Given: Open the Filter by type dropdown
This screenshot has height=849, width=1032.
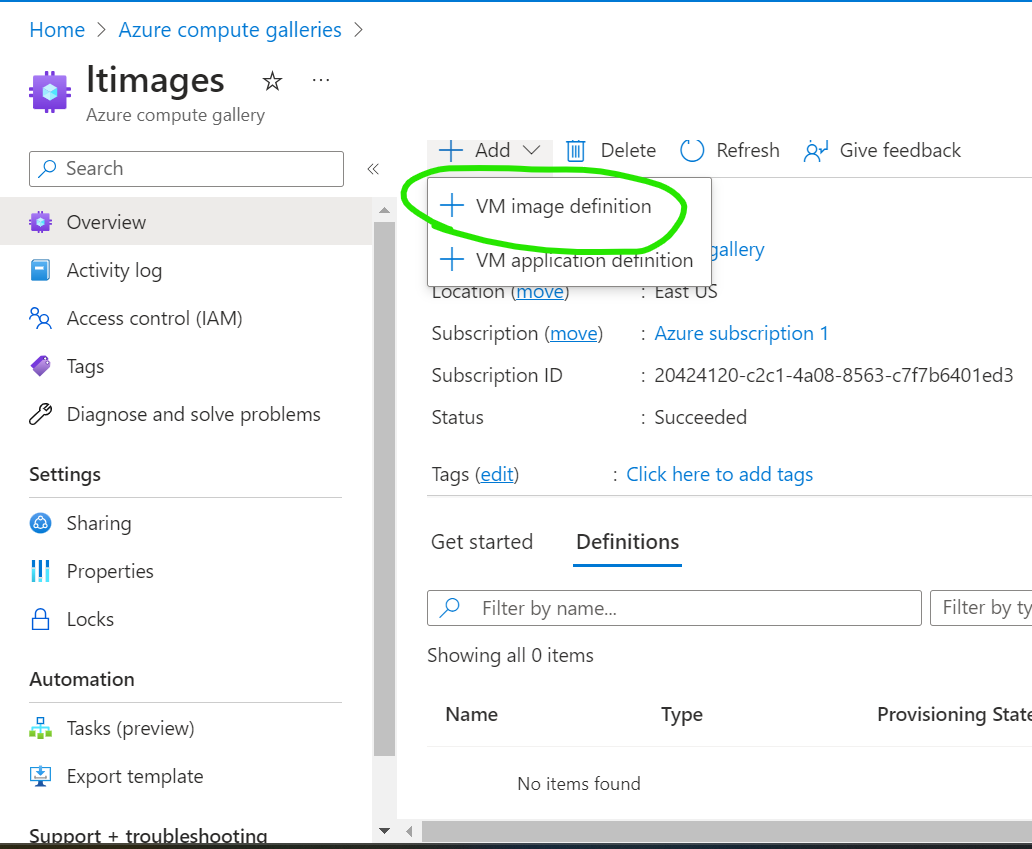Looking at the screenshot, I should click(981, 608).
